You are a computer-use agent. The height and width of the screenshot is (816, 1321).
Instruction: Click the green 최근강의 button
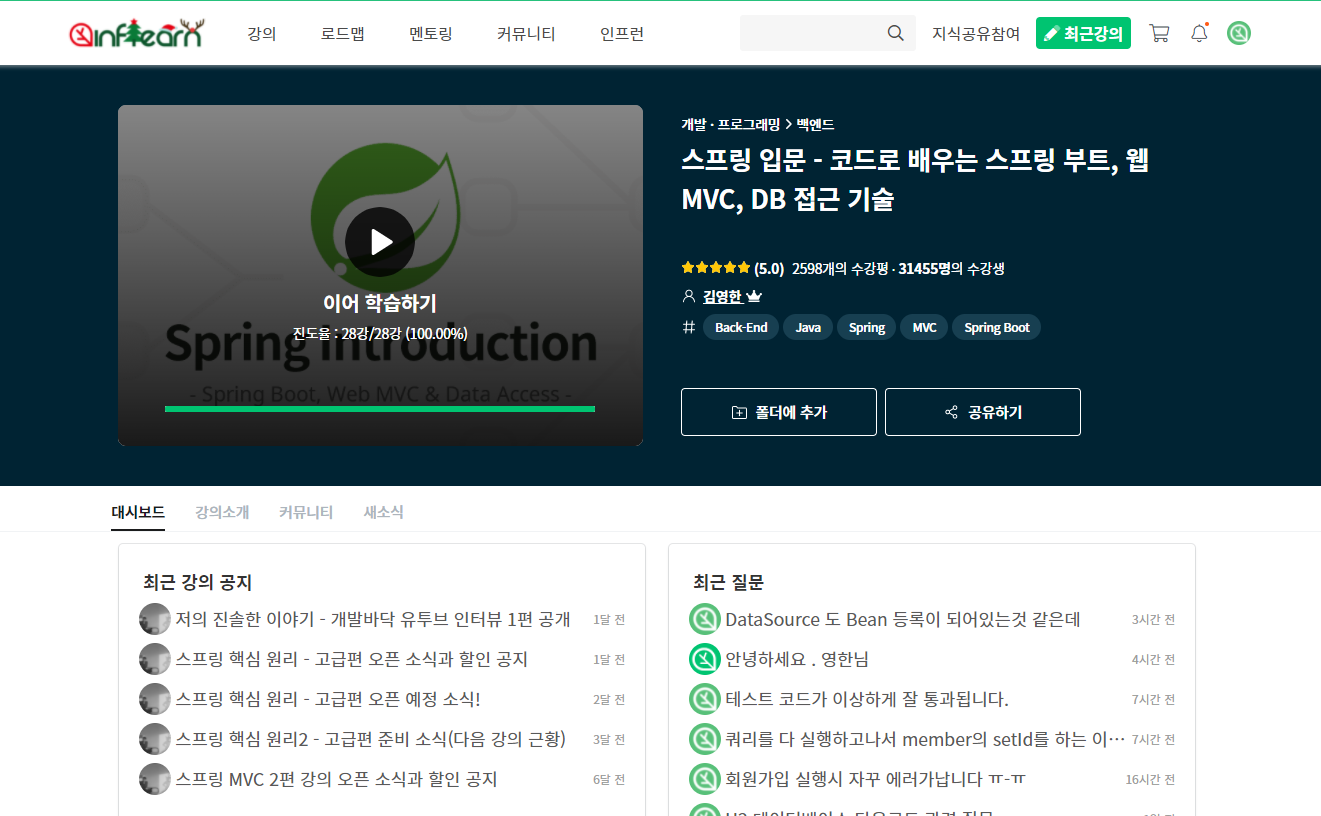pyautogui.click(x=1083, y=33)
